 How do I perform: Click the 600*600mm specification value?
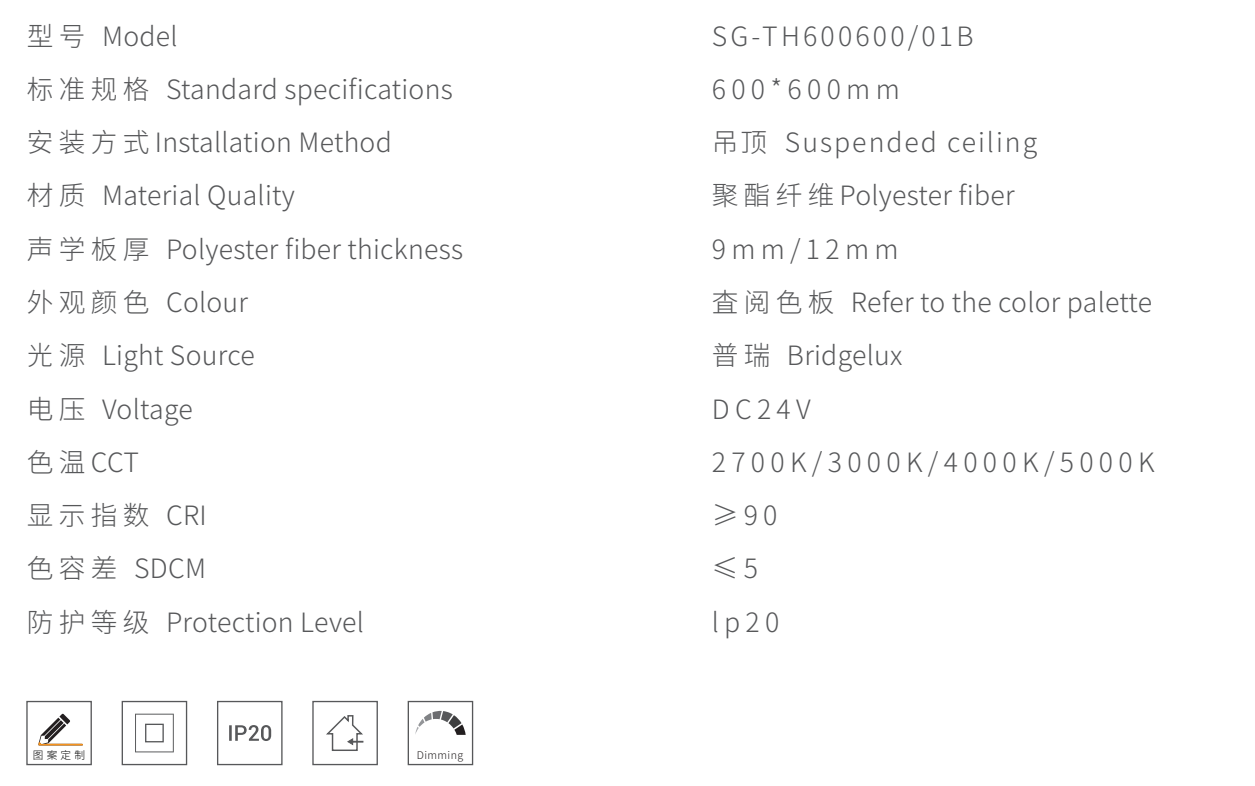[x=803, y=90]
